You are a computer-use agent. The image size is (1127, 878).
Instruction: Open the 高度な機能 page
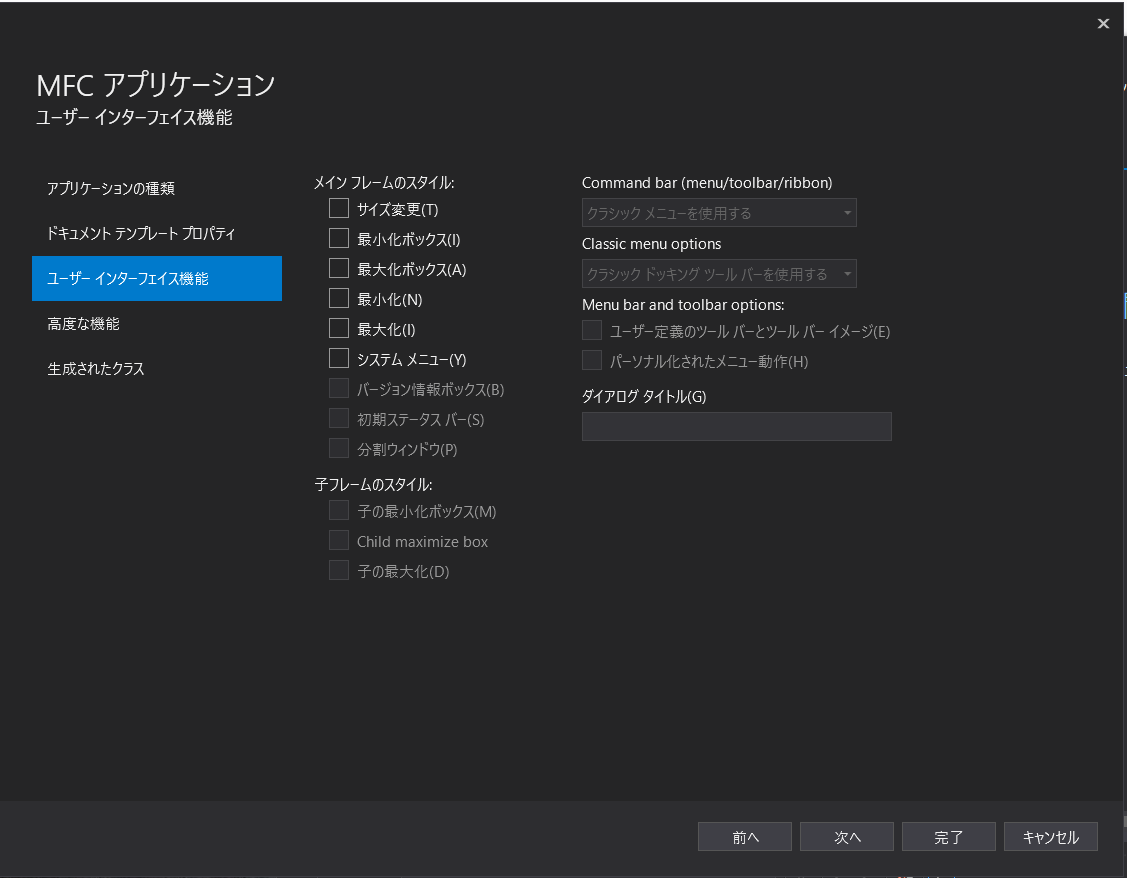tap(157, 324)
